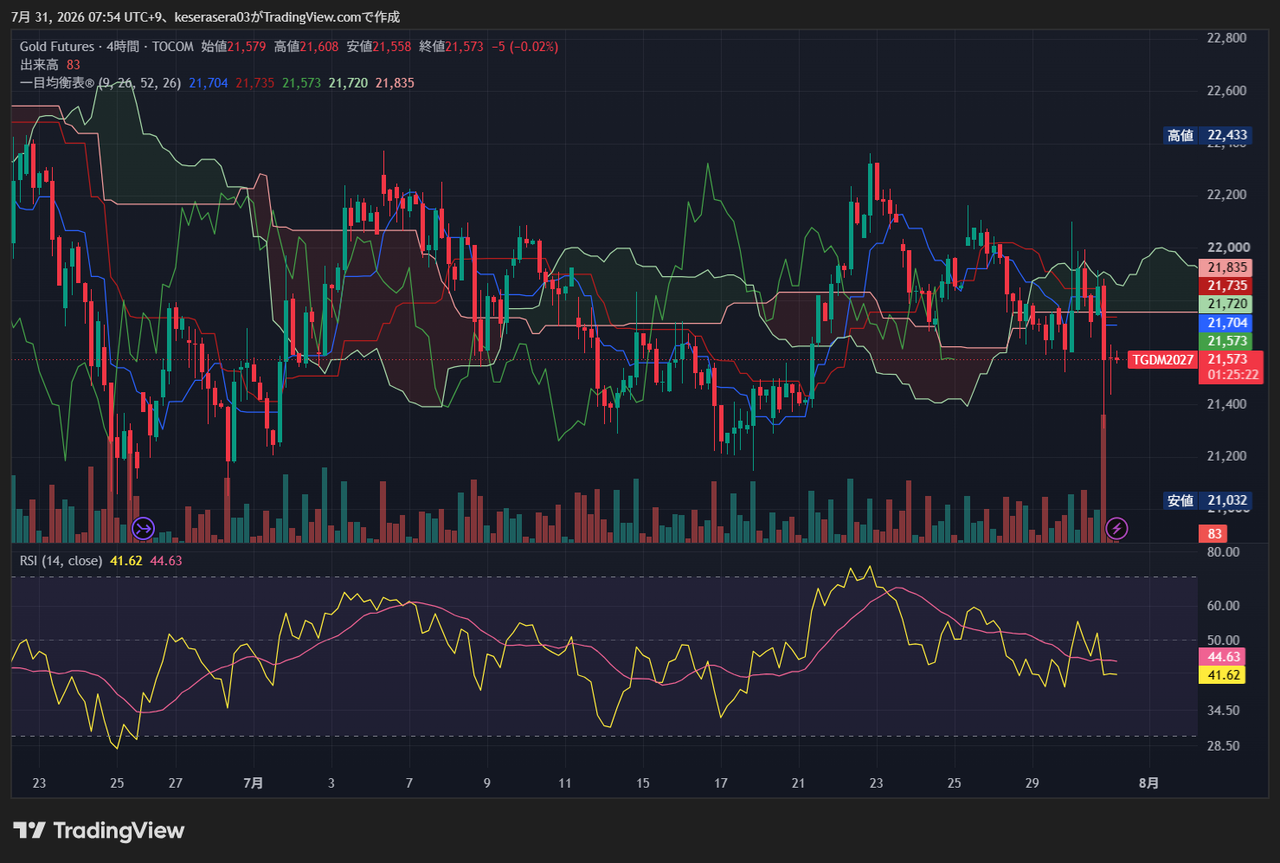This screenshot has width=1280, height=863.
Task: Click the 60.00 RSI scale value
Action: coord(1224,606)
